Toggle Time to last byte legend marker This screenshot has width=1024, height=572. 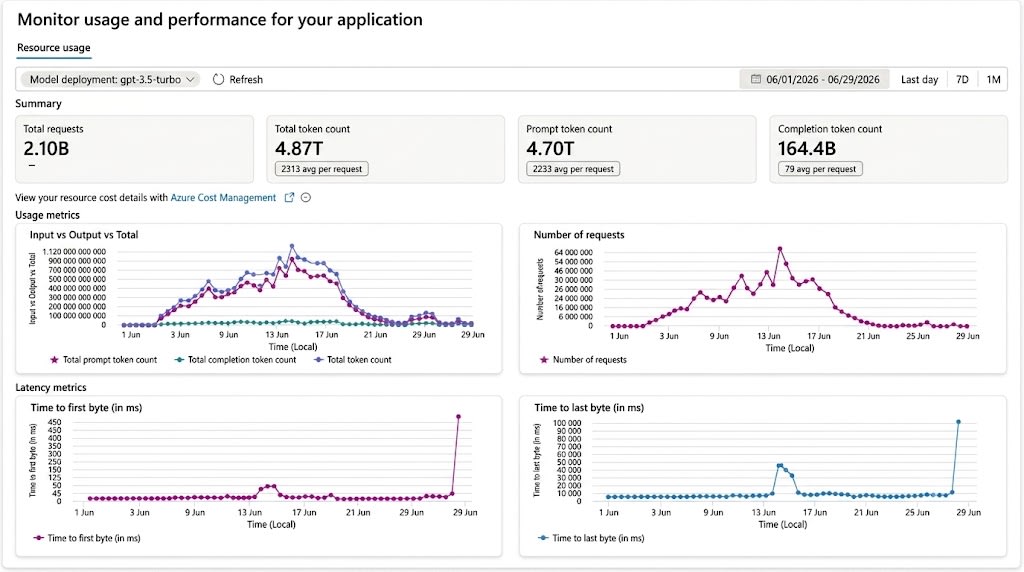tap(543, 538)
